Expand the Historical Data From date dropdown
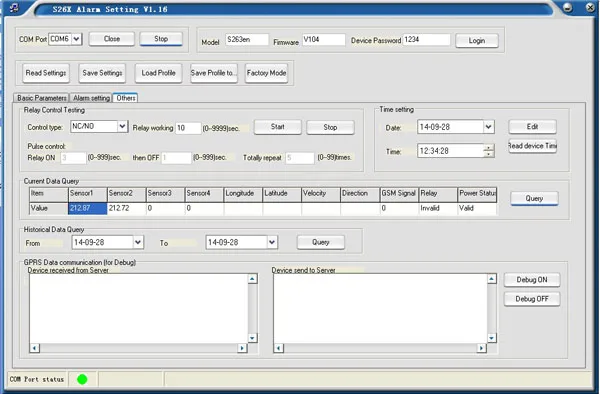 [138, 242]
